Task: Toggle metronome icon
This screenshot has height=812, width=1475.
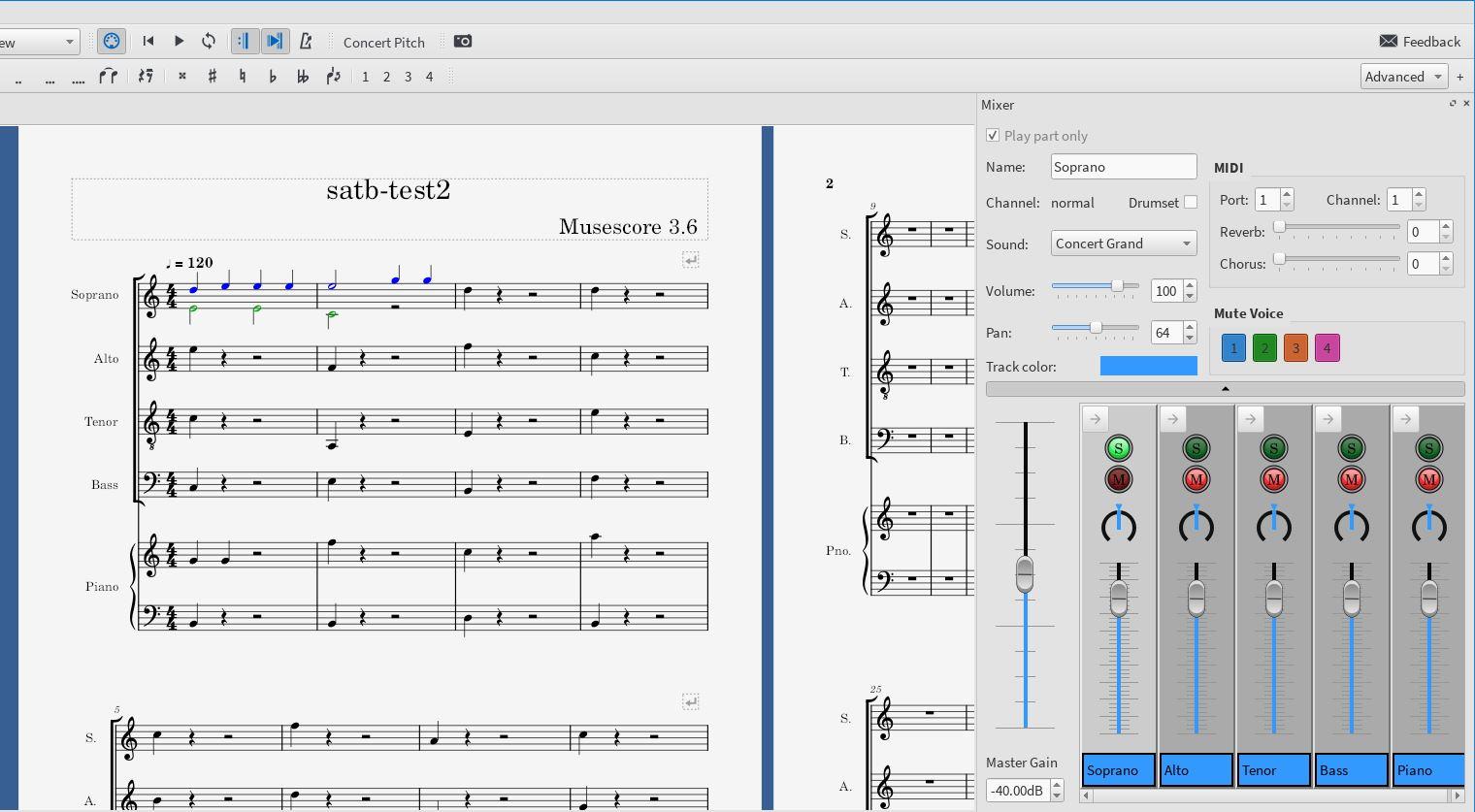Action: click(306, 41)
